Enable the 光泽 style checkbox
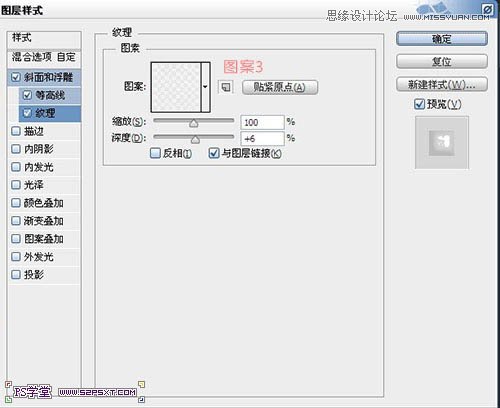The height and width of the screenshot is (408, 500). (x=16, y=185)
